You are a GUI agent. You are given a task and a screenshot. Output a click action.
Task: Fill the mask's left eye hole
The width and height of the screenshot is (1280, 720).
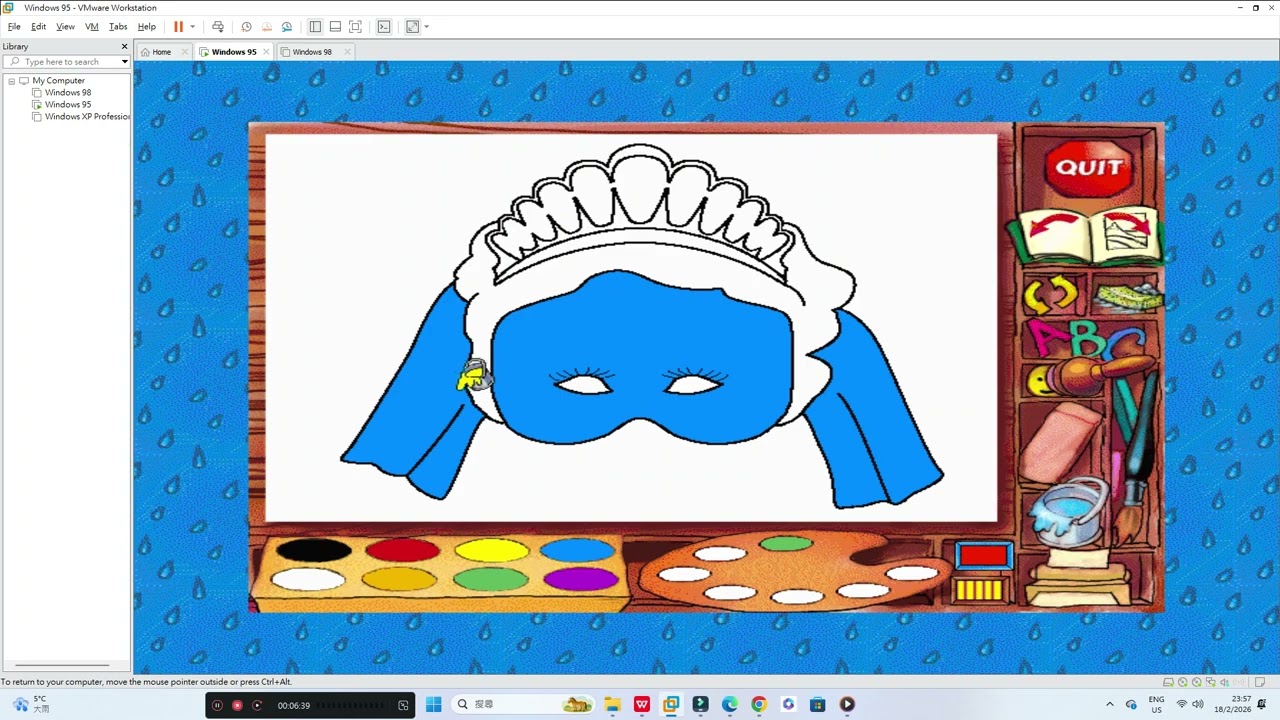583,386
